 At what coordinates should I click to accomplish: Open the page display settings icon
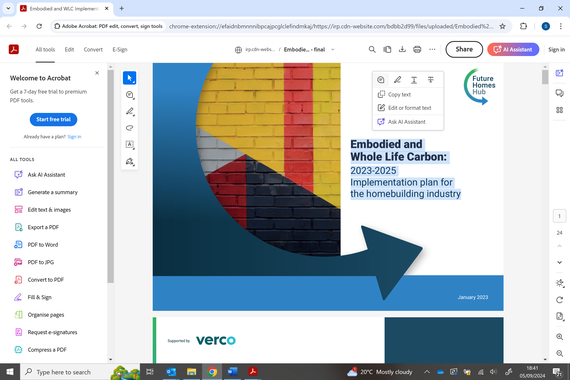tap(560, 316)
